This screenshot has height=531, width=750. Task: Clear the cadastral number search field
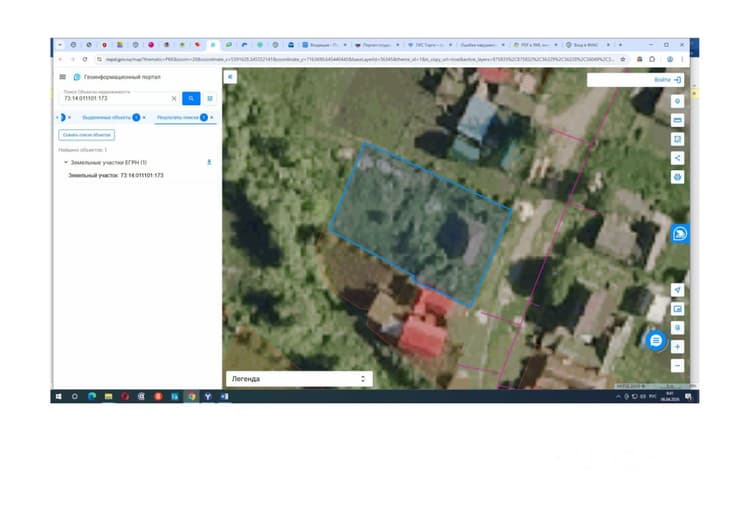click(x=174, y=99)
